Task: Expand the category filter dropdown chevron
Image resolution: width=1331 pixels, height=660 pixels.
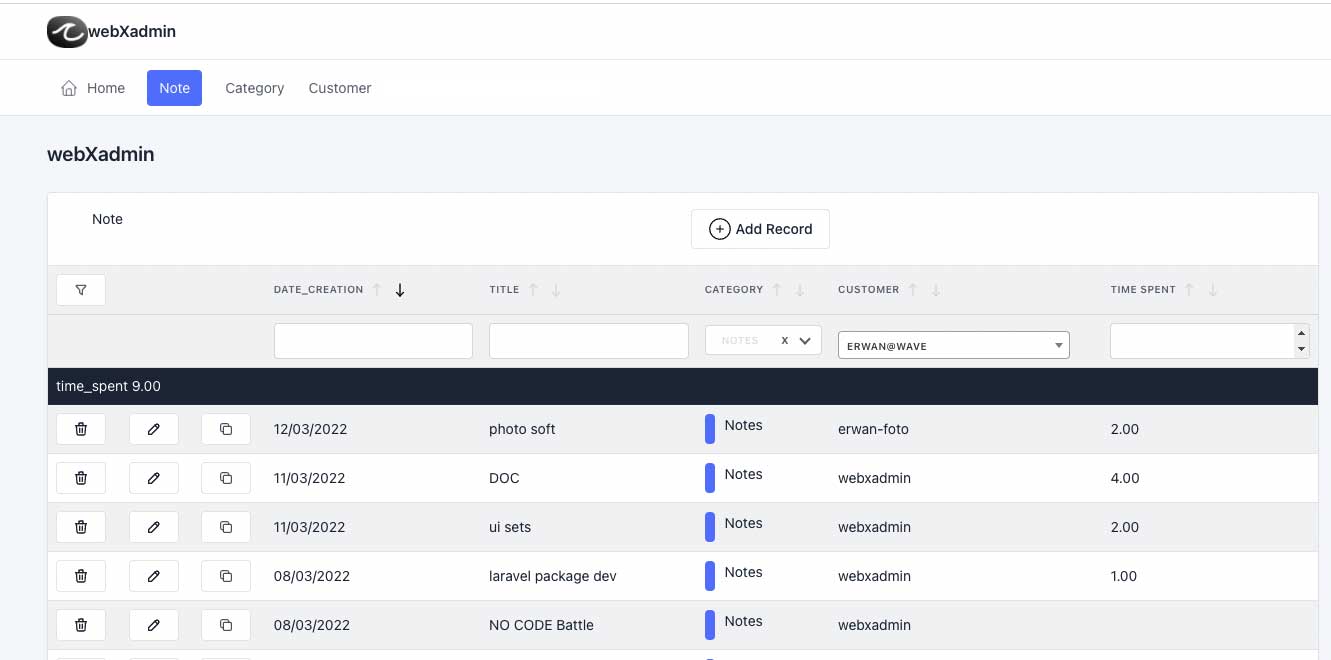Action: click(x=806, y=340)
